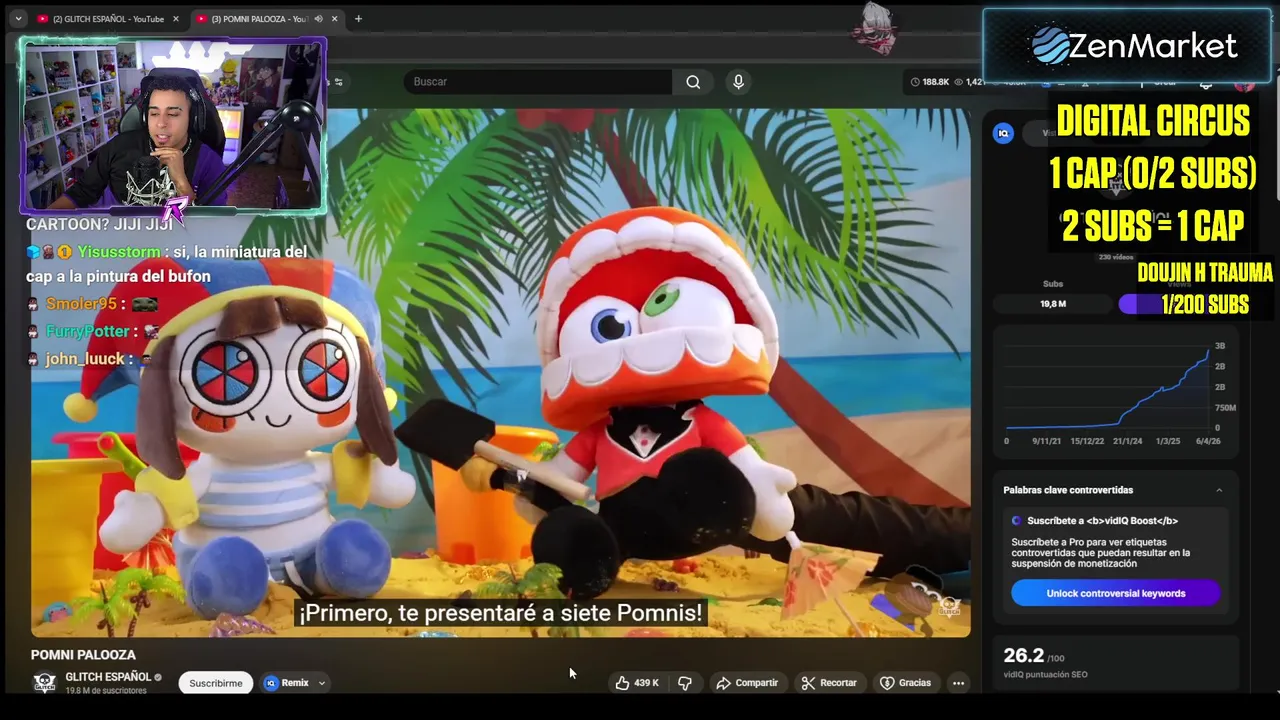Image resolution: width=1280 pixels, height=720 pixels.
Task: Click the POMNI PALOOZA video title
Action: 83,655
